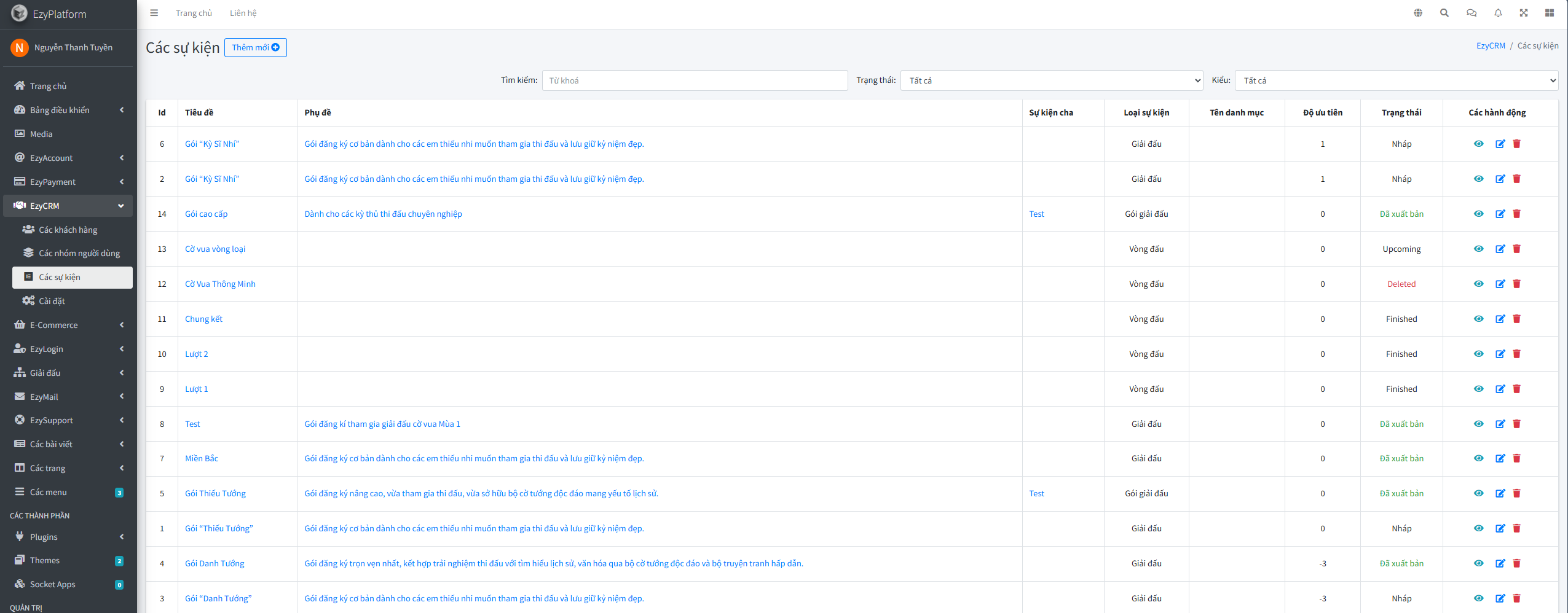Open Các khách hàng in sidebar
This screenshot has width=1568, height=613.
pyautogui.click(x=68, y=230)
